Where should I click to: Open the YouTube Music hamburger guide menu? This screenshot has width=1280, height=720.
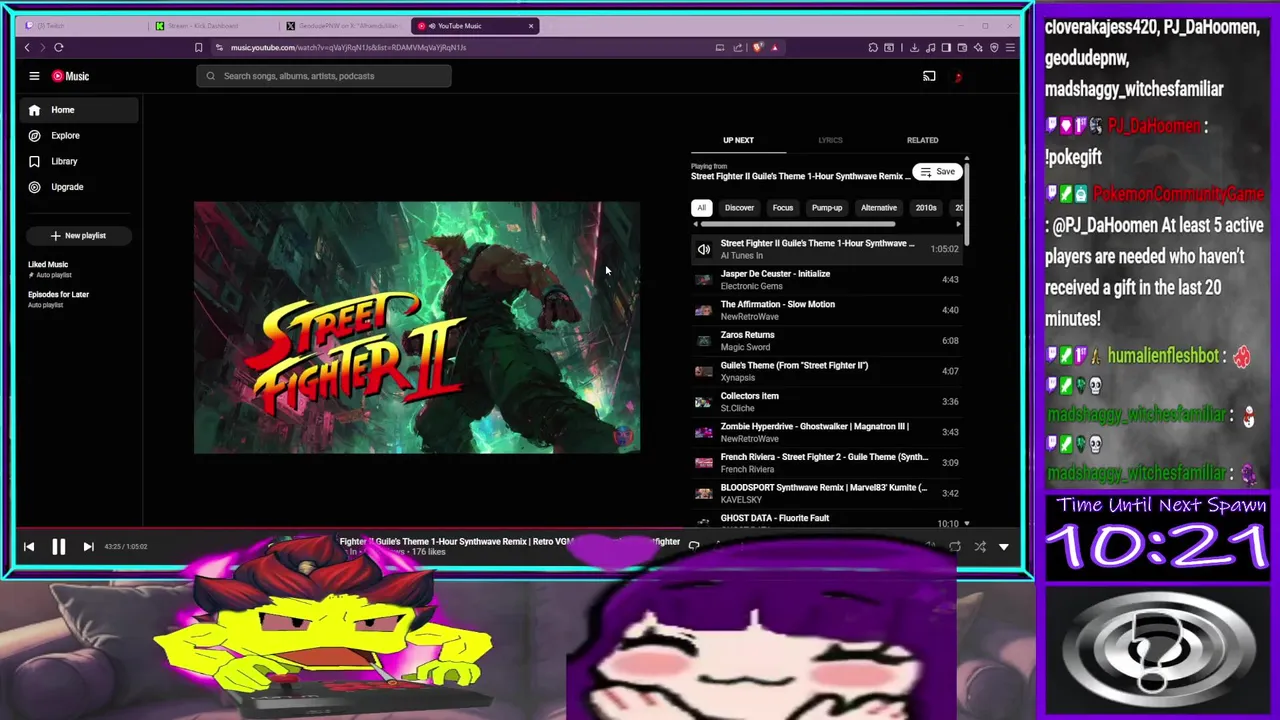click(x=34, y=76)
